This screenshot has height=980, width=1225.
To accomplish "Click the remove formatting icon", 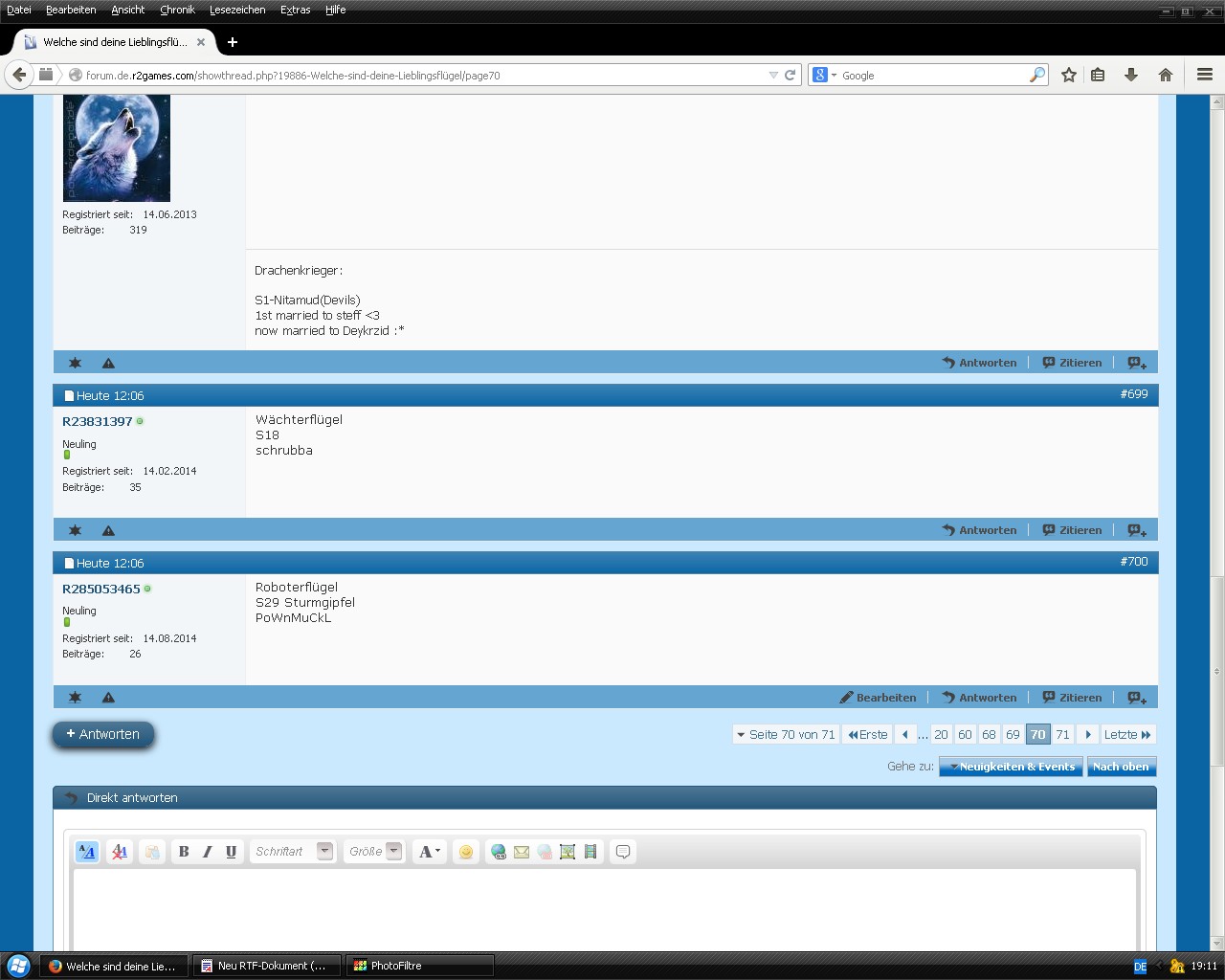I will 120,852.
